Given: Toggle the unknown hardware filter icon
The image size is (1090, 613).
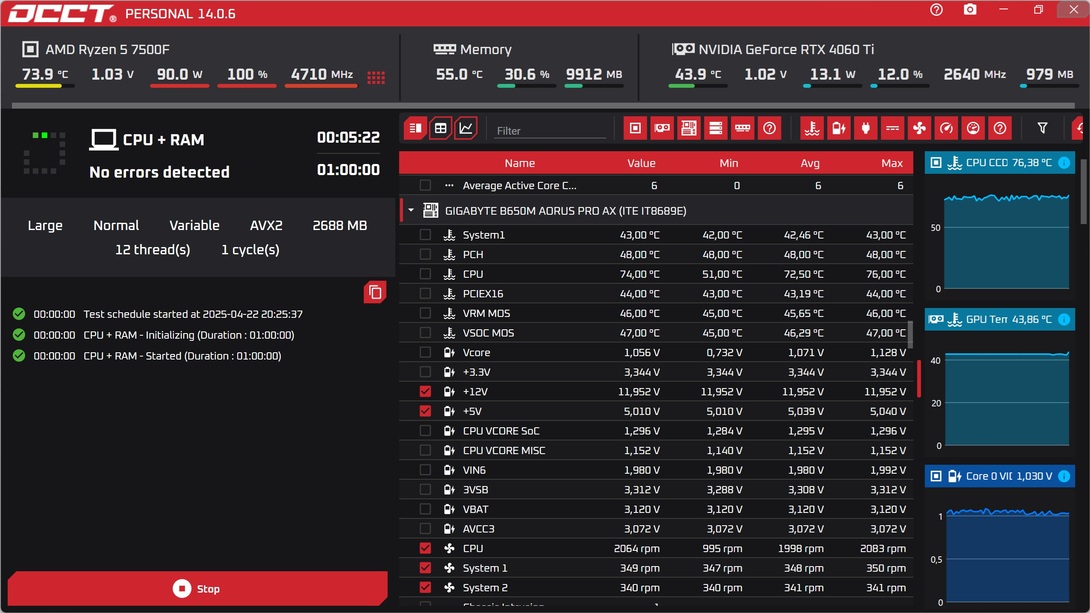Looking at the screenshot, I should coord(770,128).
